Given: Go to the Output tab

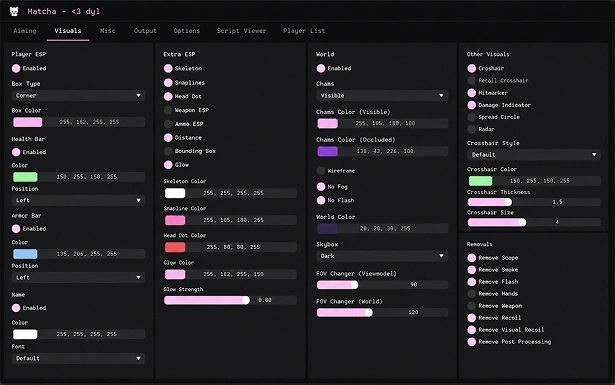Looking at the screenshot, I should [x=145, y=31].
